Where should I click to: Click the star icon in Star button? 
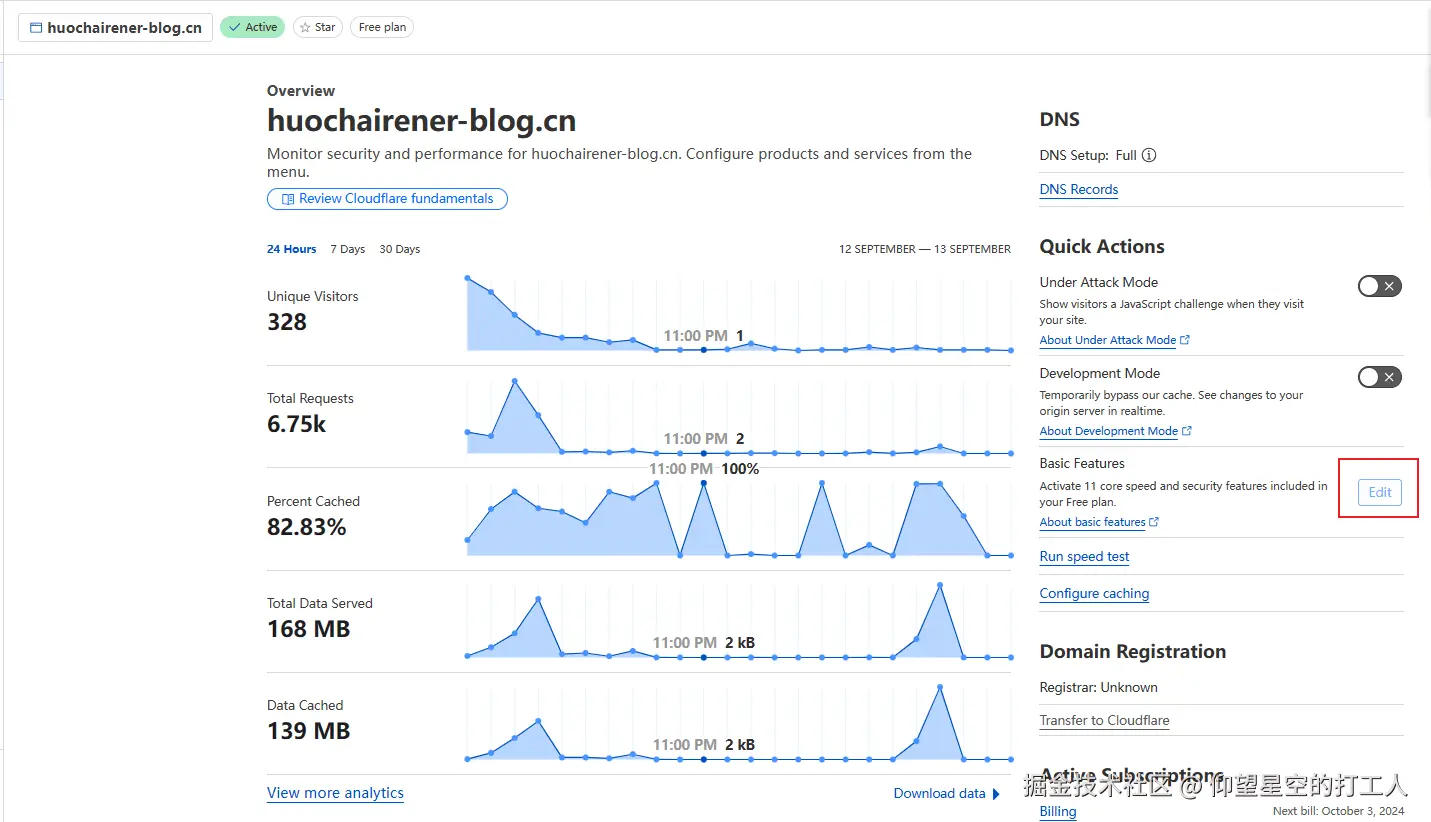coord(305,27)
